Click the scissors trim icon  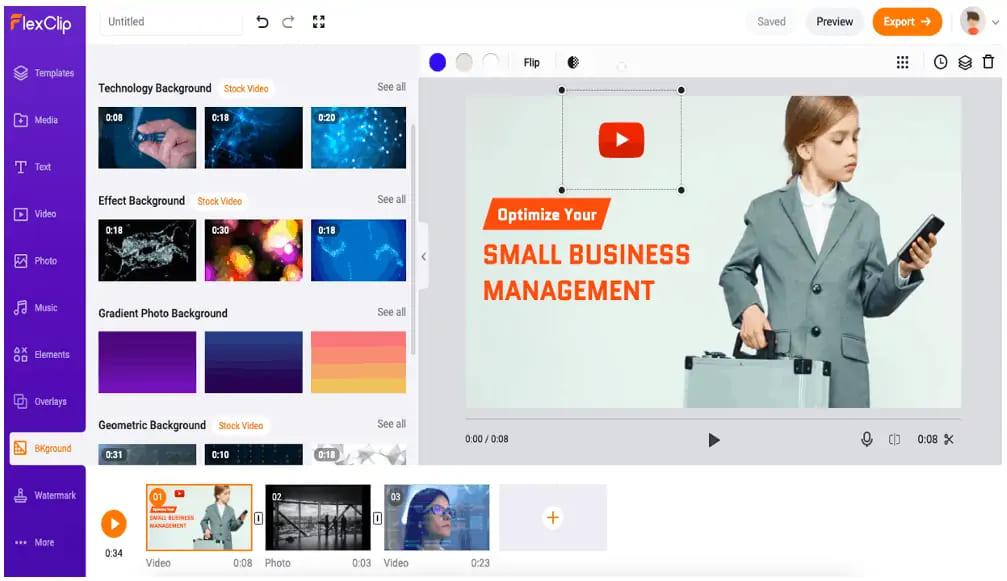949,439
